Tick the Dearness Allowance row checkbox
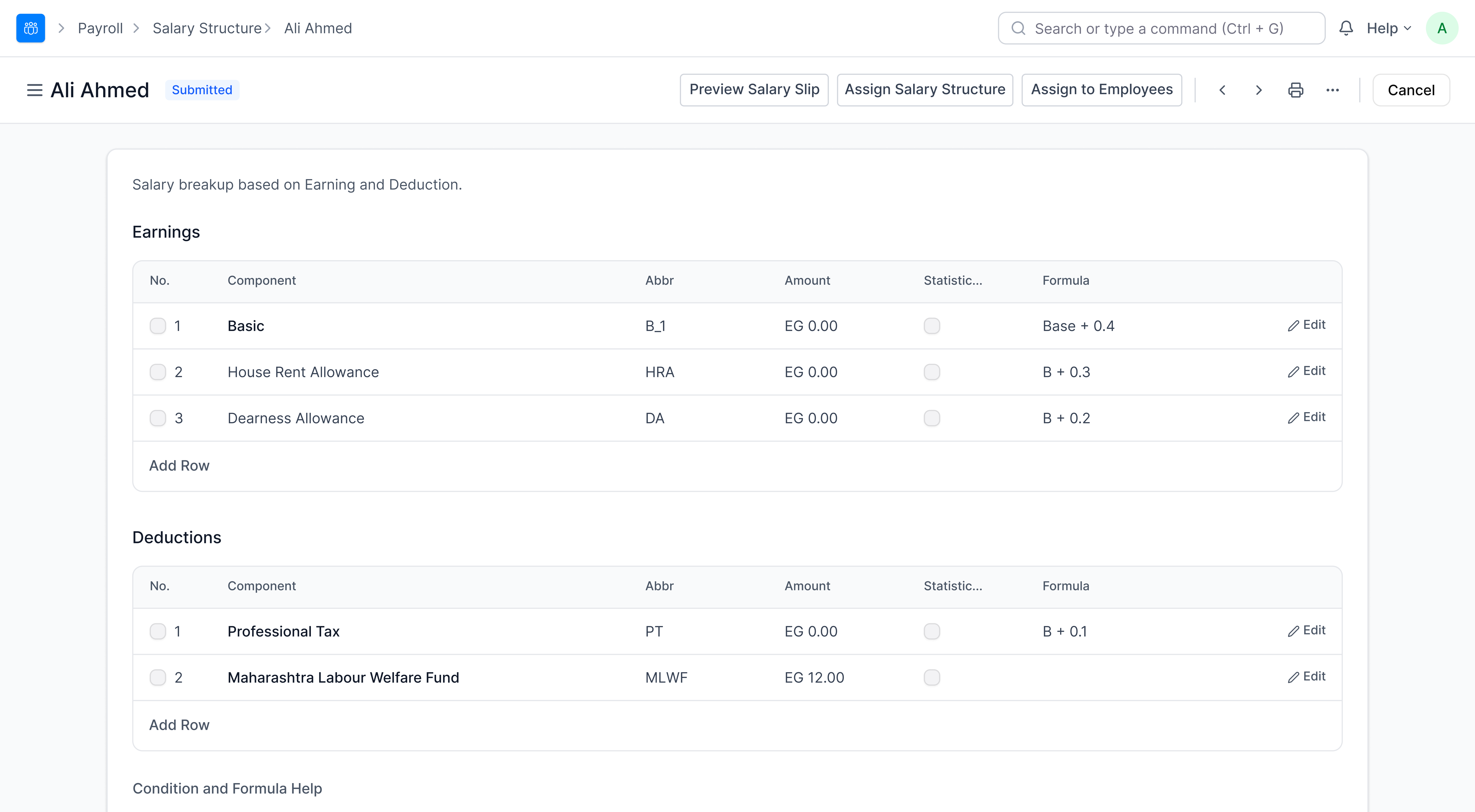 point(157,418)
